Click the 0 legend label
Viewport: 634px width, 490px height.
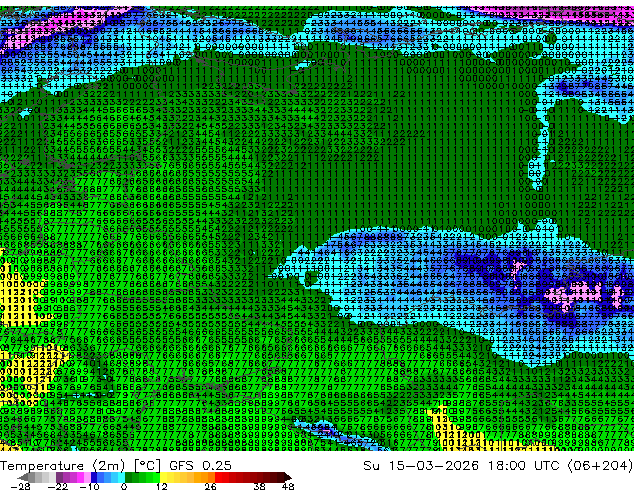tap(124, 486)
